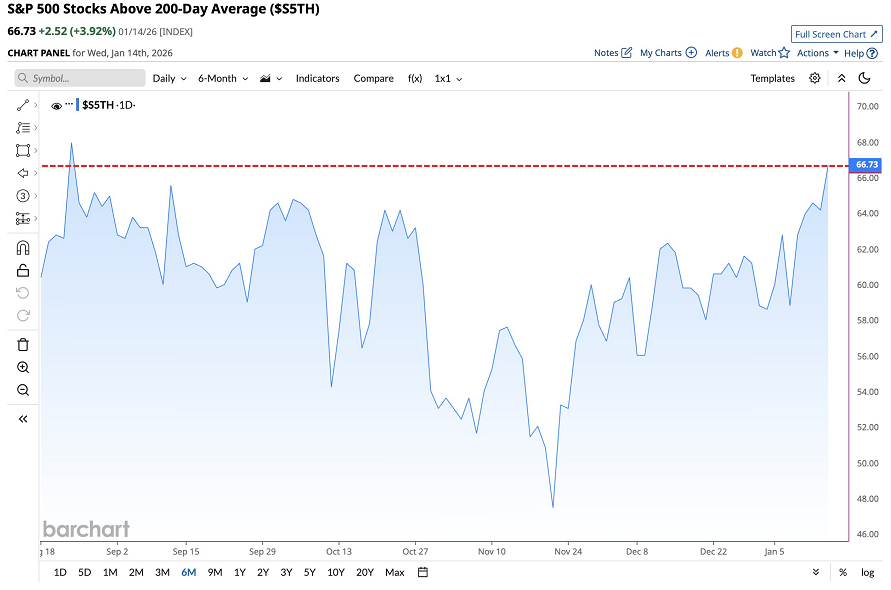The width and height of the screenshot is (891, 590).
Task: Select the Max time range
Action: 395,572
